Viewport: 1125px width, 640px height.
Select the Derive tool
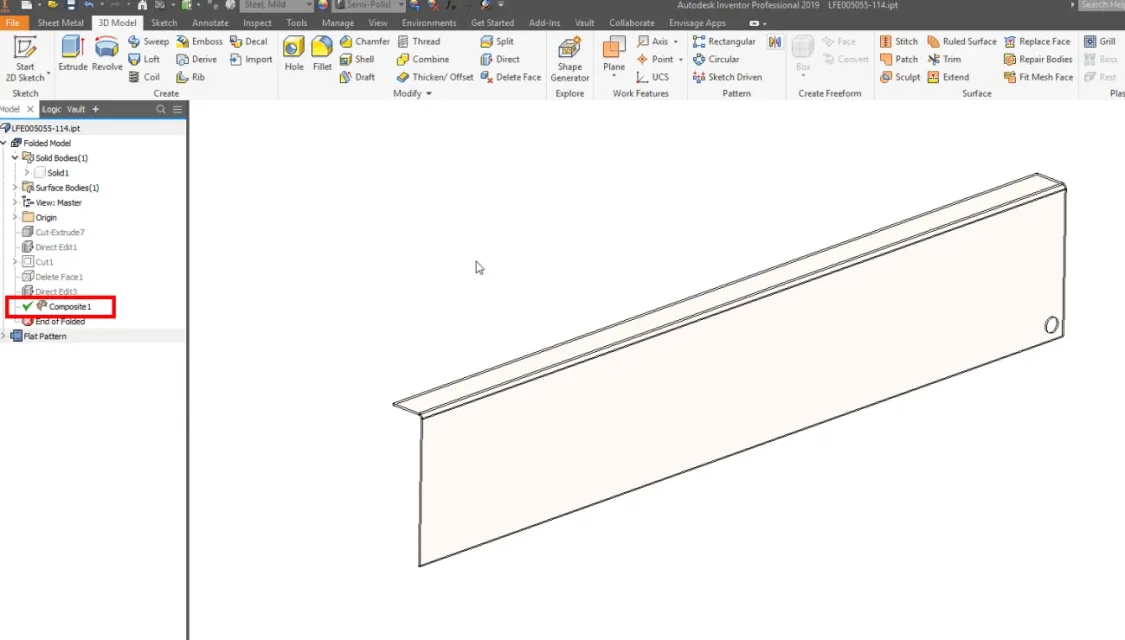(197, 60)
